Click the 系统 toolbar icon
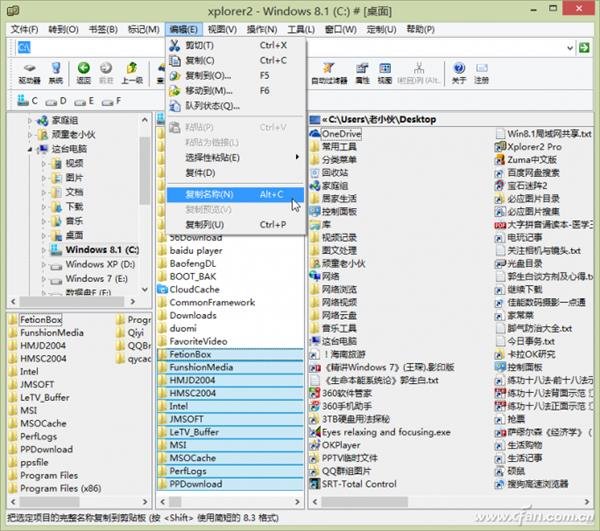 (x=56, y=73)
